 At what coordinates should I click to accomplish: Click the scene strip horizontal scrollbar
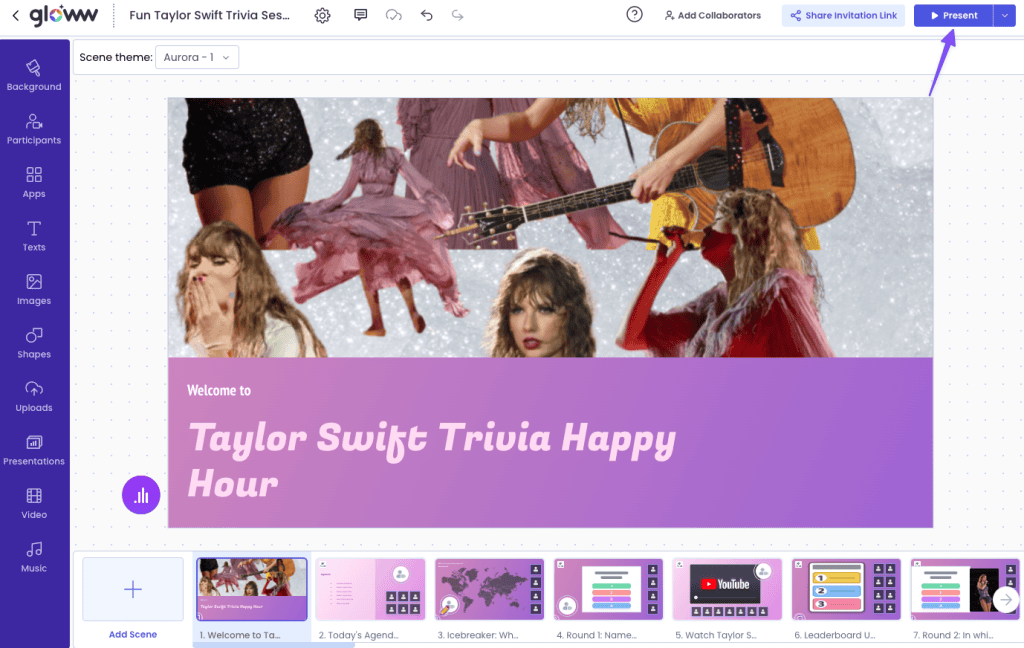pos(274,645)
